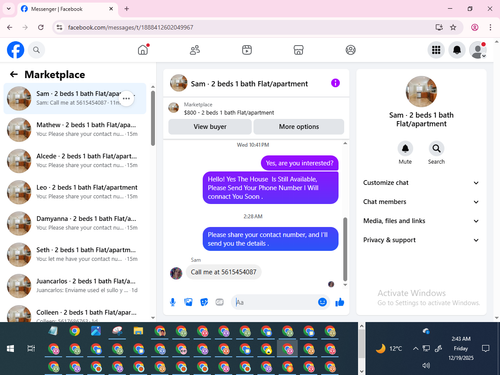Viewport: 500px width, 375px height.
Task: Open Alcede's 2 beds 1 bath conversation
Action: 75,161
